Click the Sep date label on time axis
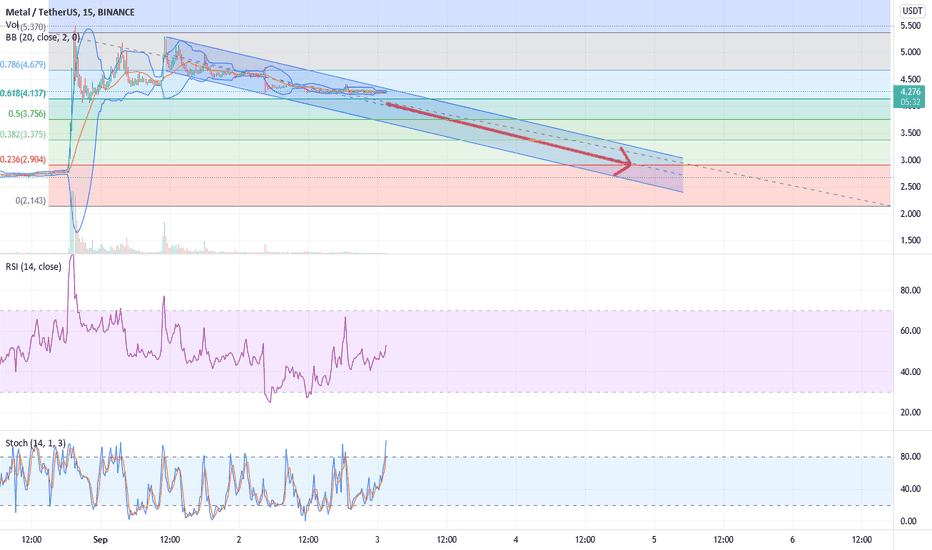 pos(100,540)
